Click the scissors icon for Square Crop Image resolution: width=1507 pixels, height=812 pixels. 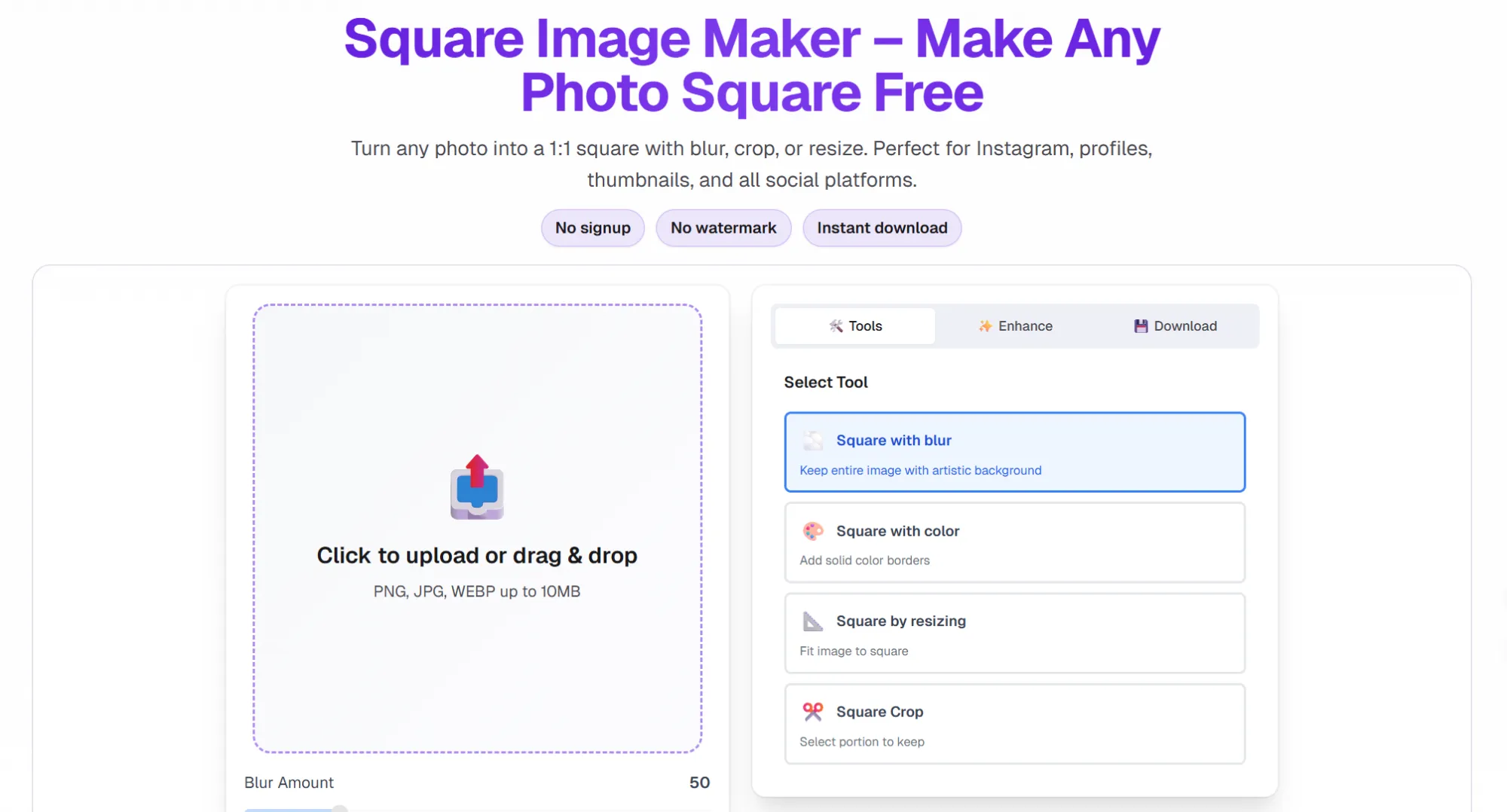pos(813,712)
